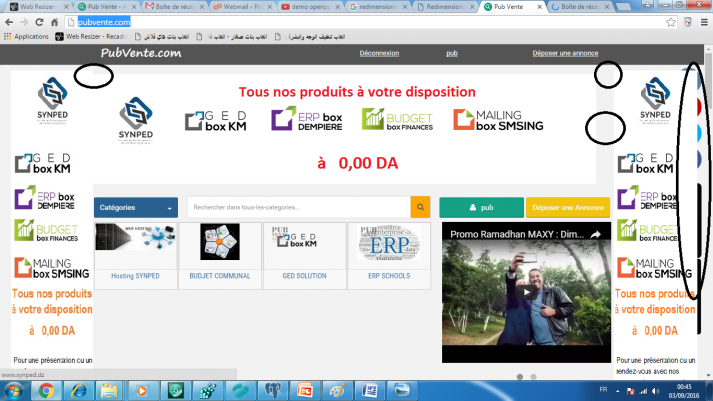The width and height of the screenshot is (713, 401).
Task: Switch to the first Pub Vente tab
Action: pos(108,7)
